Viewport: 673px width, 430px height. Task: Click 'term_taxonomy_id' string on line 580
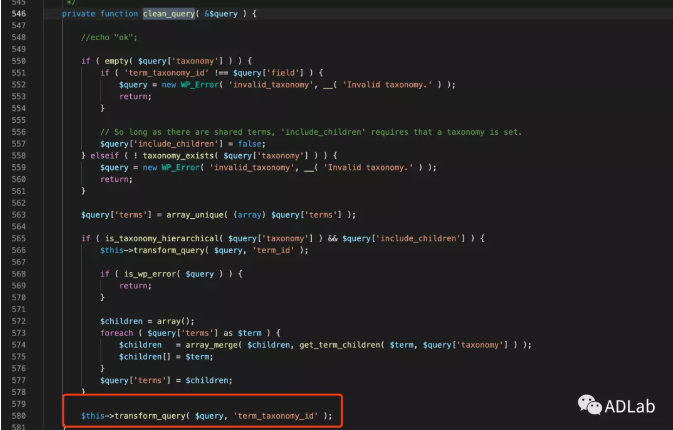point(275,414)
